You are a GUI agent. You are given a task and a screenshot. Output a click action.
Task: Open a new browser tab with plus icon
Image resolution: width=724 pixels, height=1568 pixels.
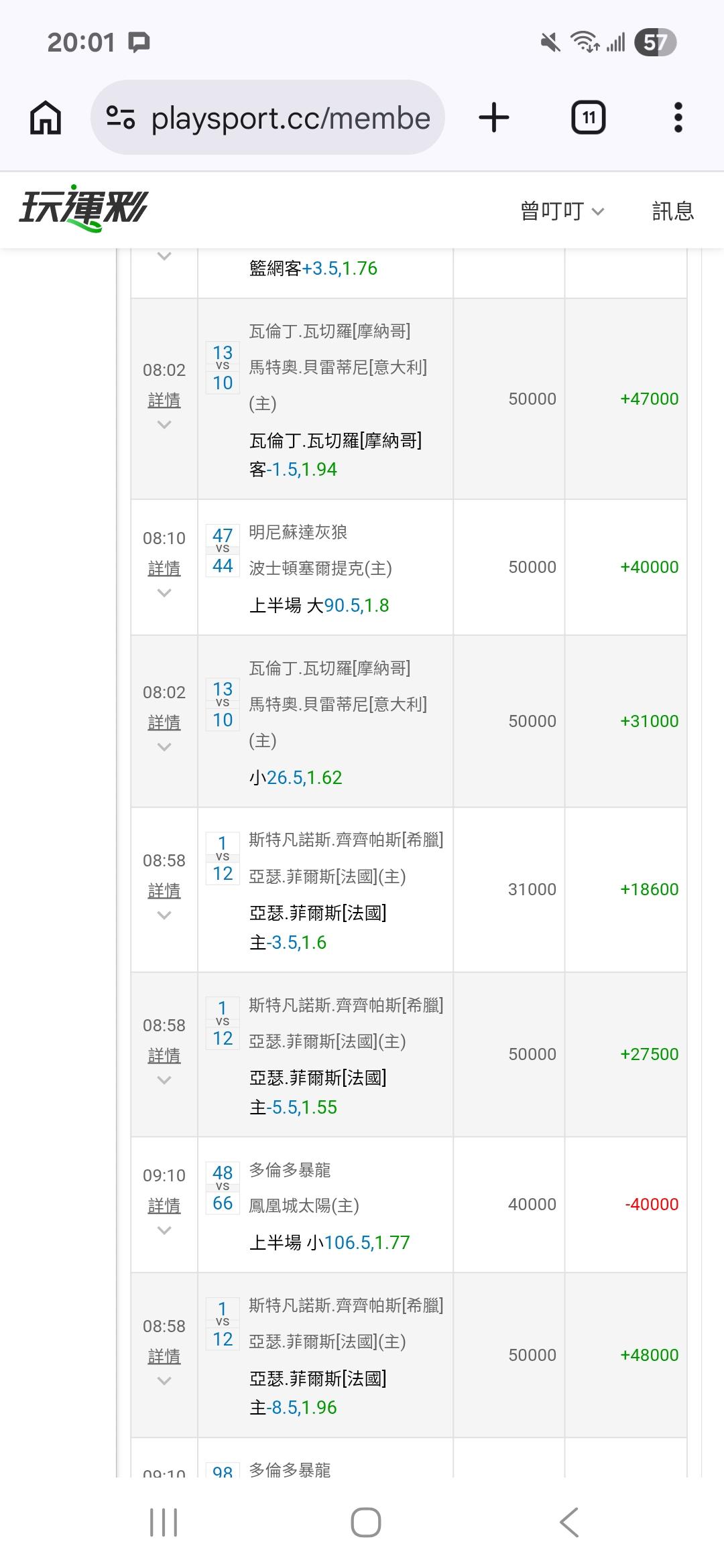(x=494, y=118)
